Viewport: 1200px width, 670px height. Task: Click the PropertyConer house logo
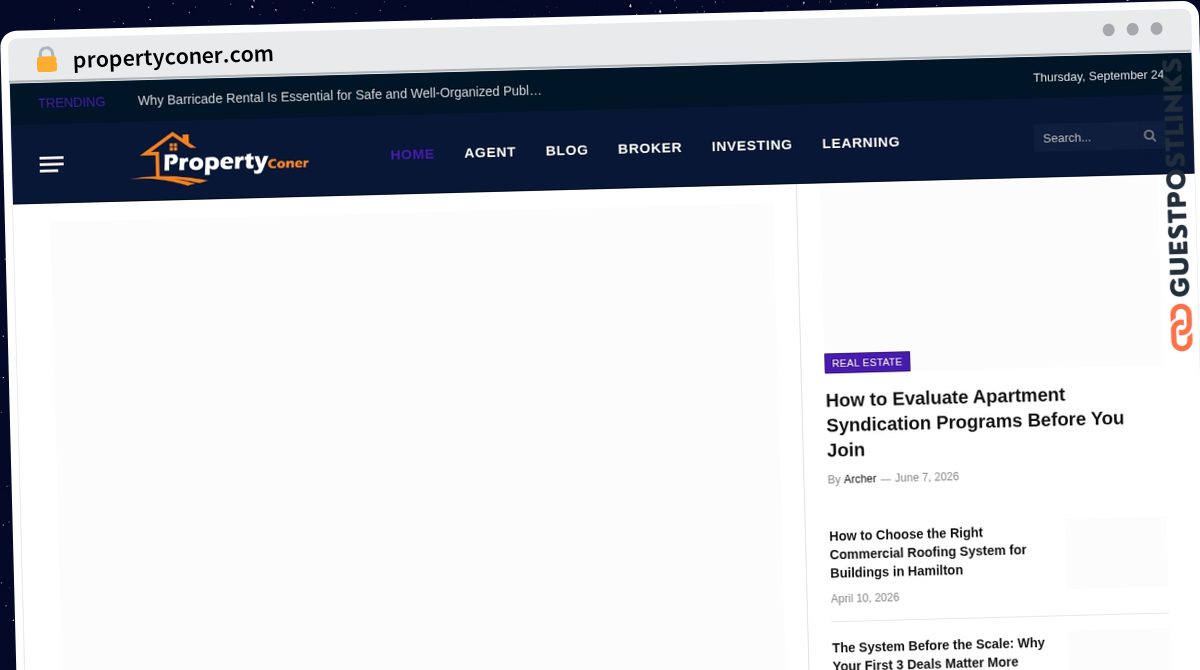pyautogui.click(x=221, y=159)
